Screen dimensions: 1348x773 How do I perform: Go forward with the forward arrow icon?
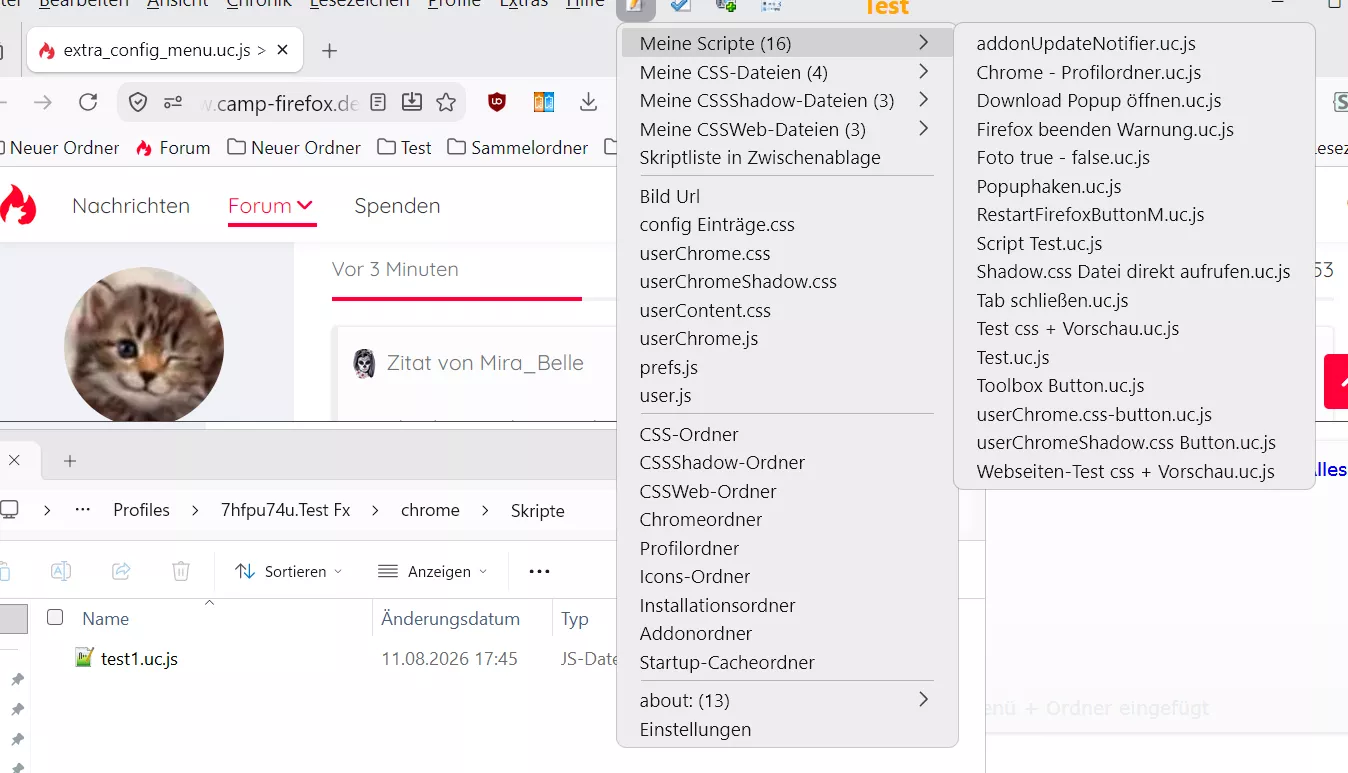click(x=43, y=102)
